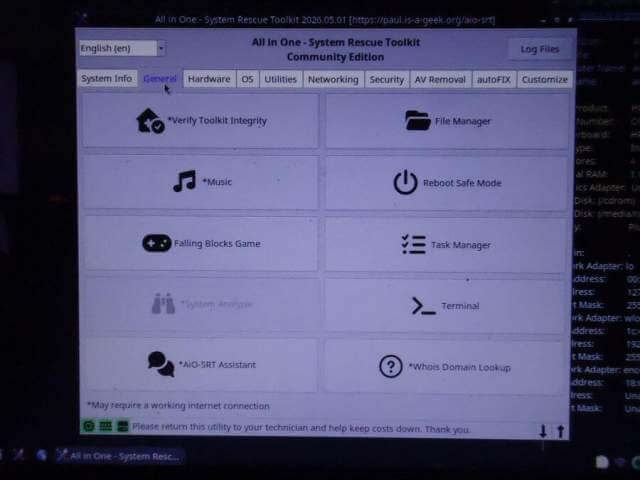Click the File Manager folder icon
Image resolution: width=640 pixels, height=480 pixels.
(x=417, y=121)
